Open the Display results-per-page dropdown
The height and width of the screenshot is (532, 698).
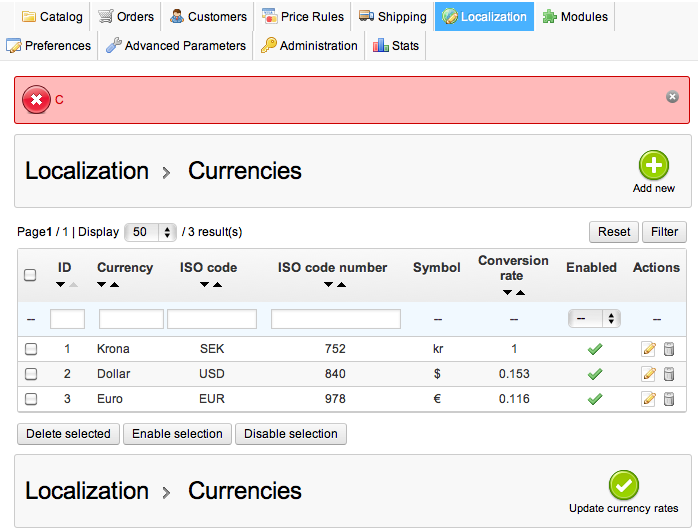pos(150,232)
